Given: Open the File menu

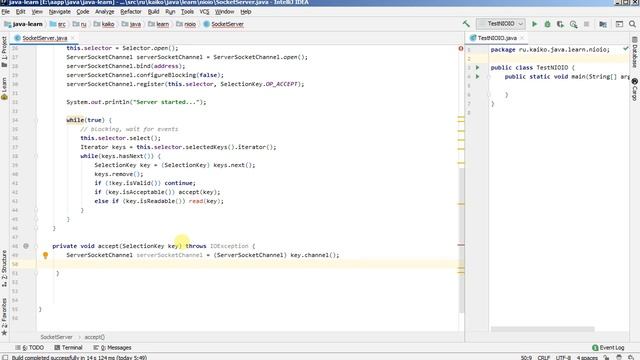Looking at the screenshot, I should [6, 11].
